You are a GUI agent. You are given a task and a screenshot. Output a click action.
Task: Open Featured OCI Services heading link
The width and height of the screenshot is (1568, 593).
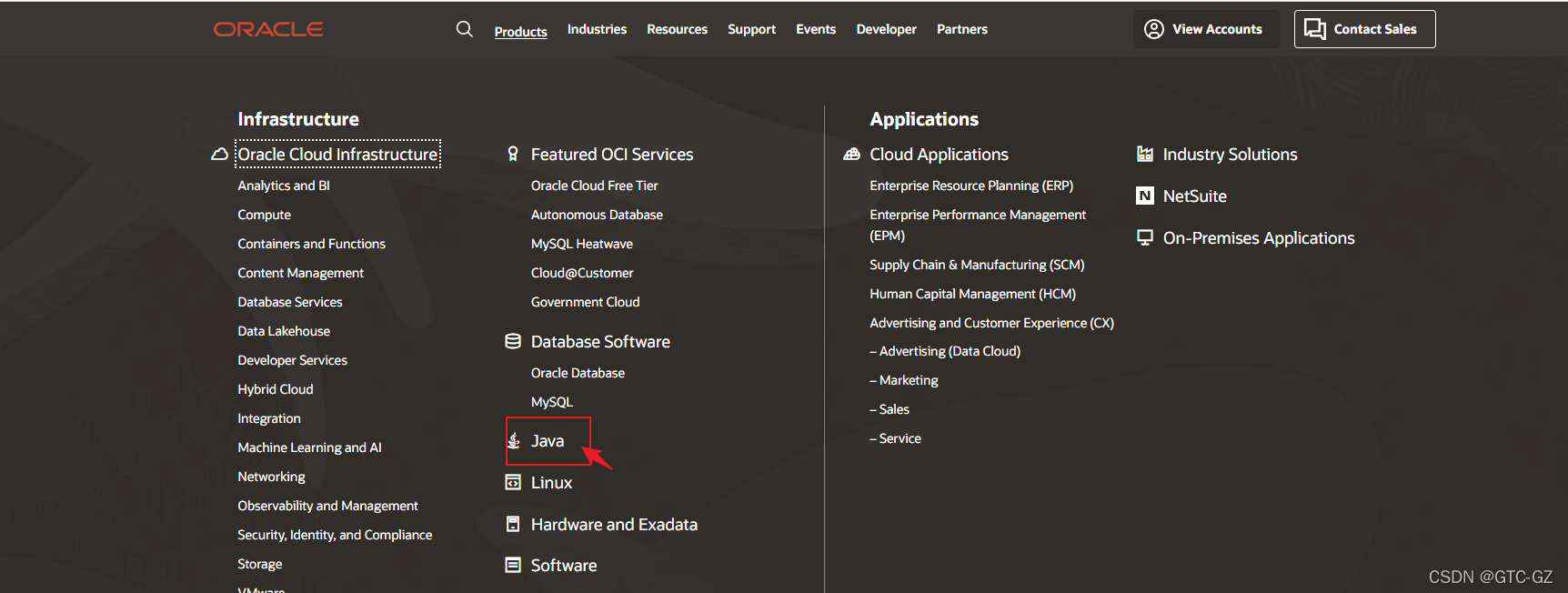(612, 155)
